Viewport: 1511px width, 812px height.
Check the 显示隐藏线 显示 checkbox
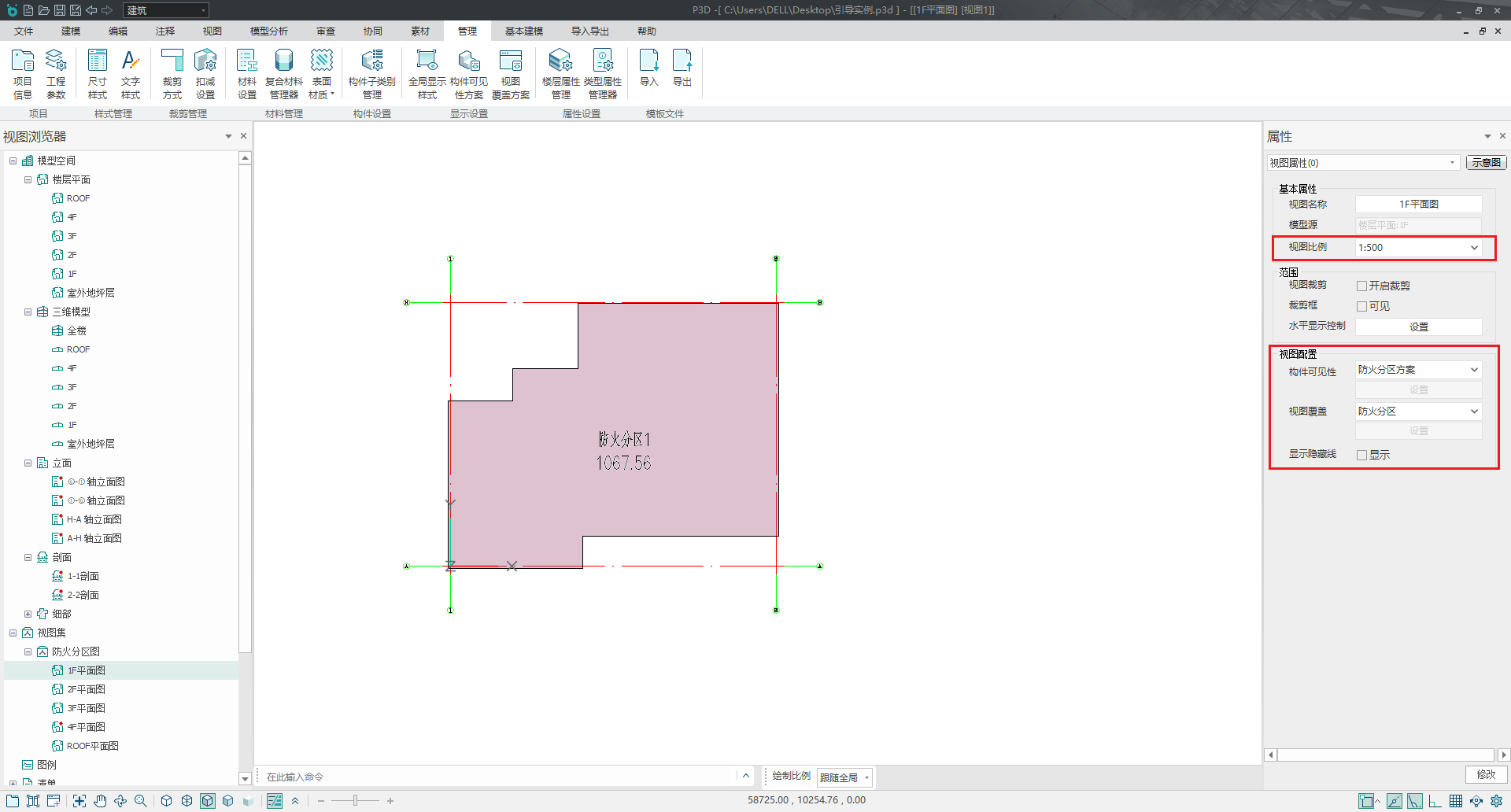point(1361,456)
